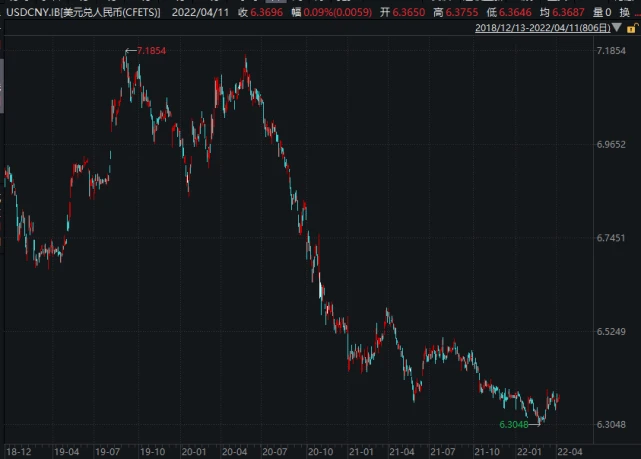Click the 6.7451 level on price axis
Image resolution: width=641 pixels, height=459 pixels.
click(x=611, y=238)
